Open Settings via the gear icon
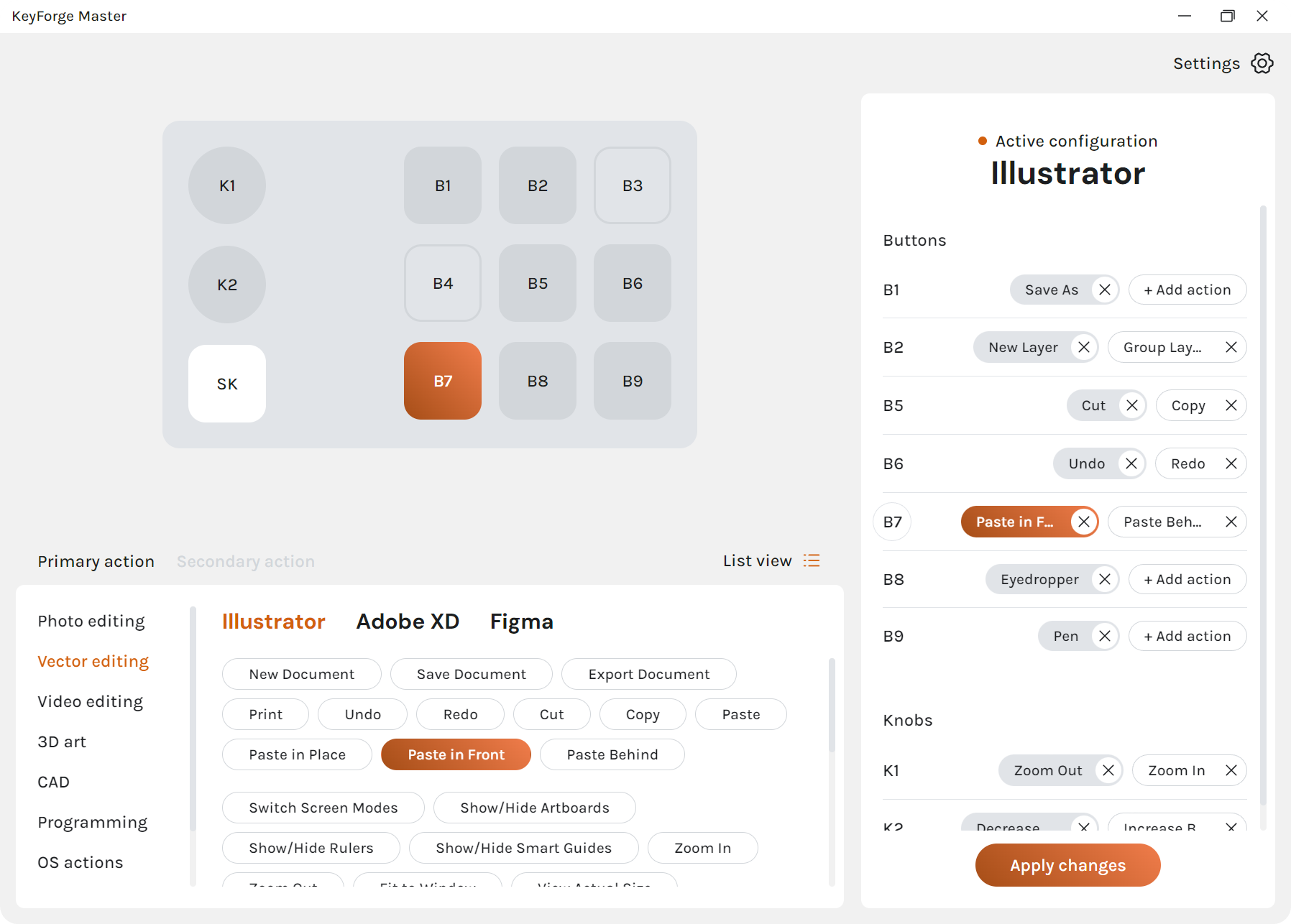 tap(1262, 63)
